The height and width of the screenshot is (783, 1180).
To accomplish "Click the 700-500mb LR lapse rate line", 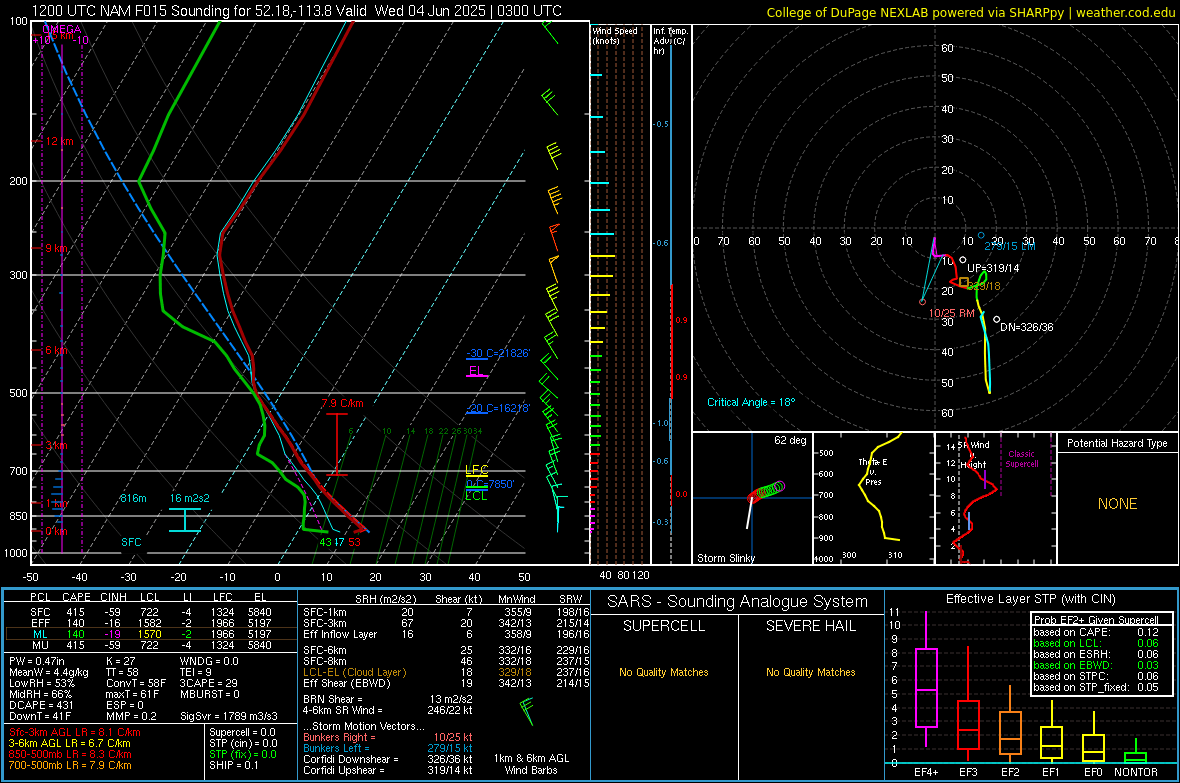I will (x=70, y=765).
